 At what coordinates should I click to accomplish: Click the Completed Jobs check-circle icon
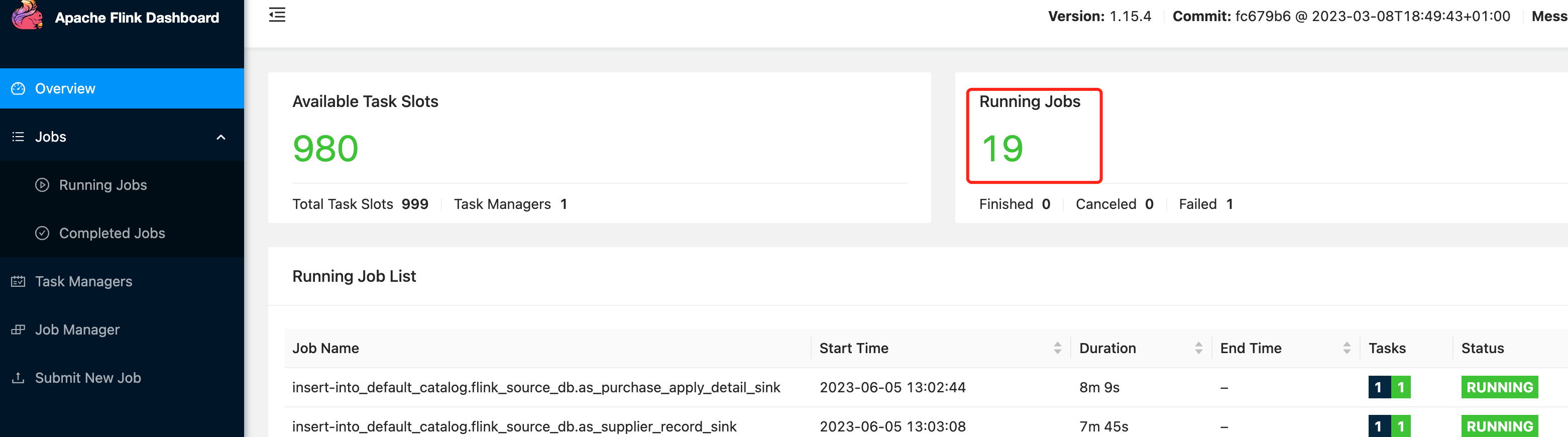(42, 233)
